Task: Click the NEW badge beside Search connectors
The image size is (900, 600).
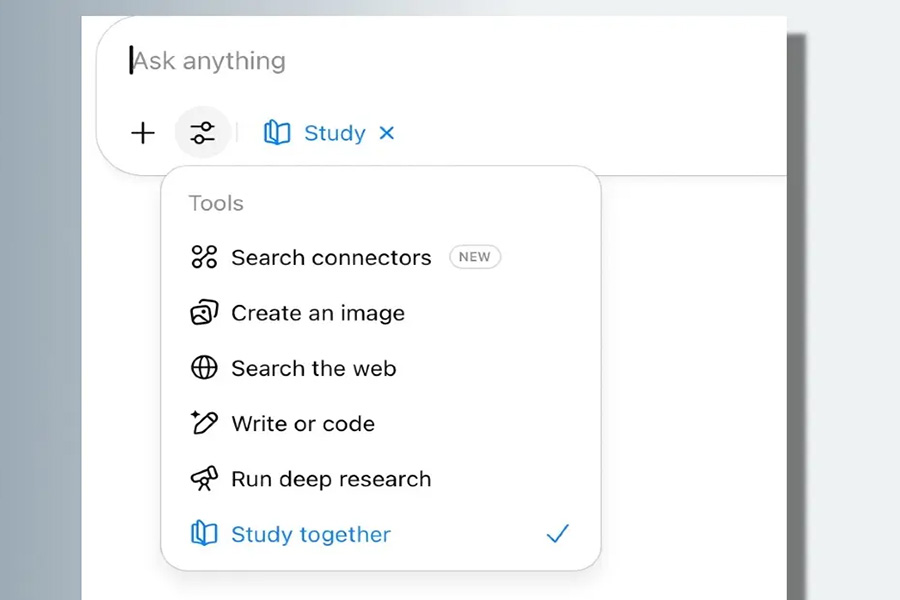Action: 474,257
